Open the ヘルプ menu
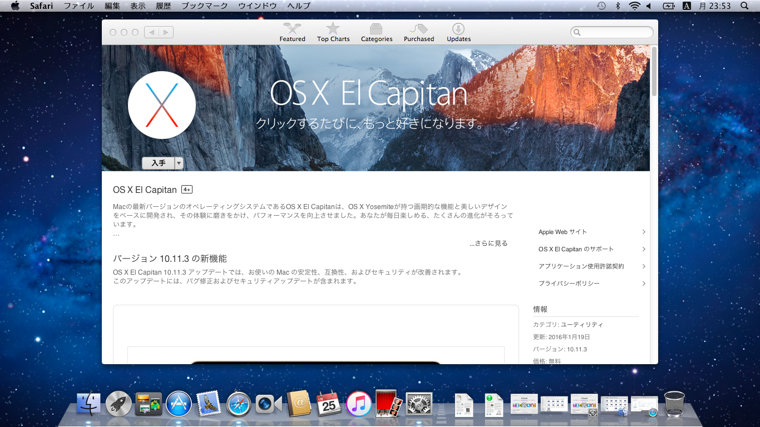This screenshot has height=427, width=760. coord(299,6)
